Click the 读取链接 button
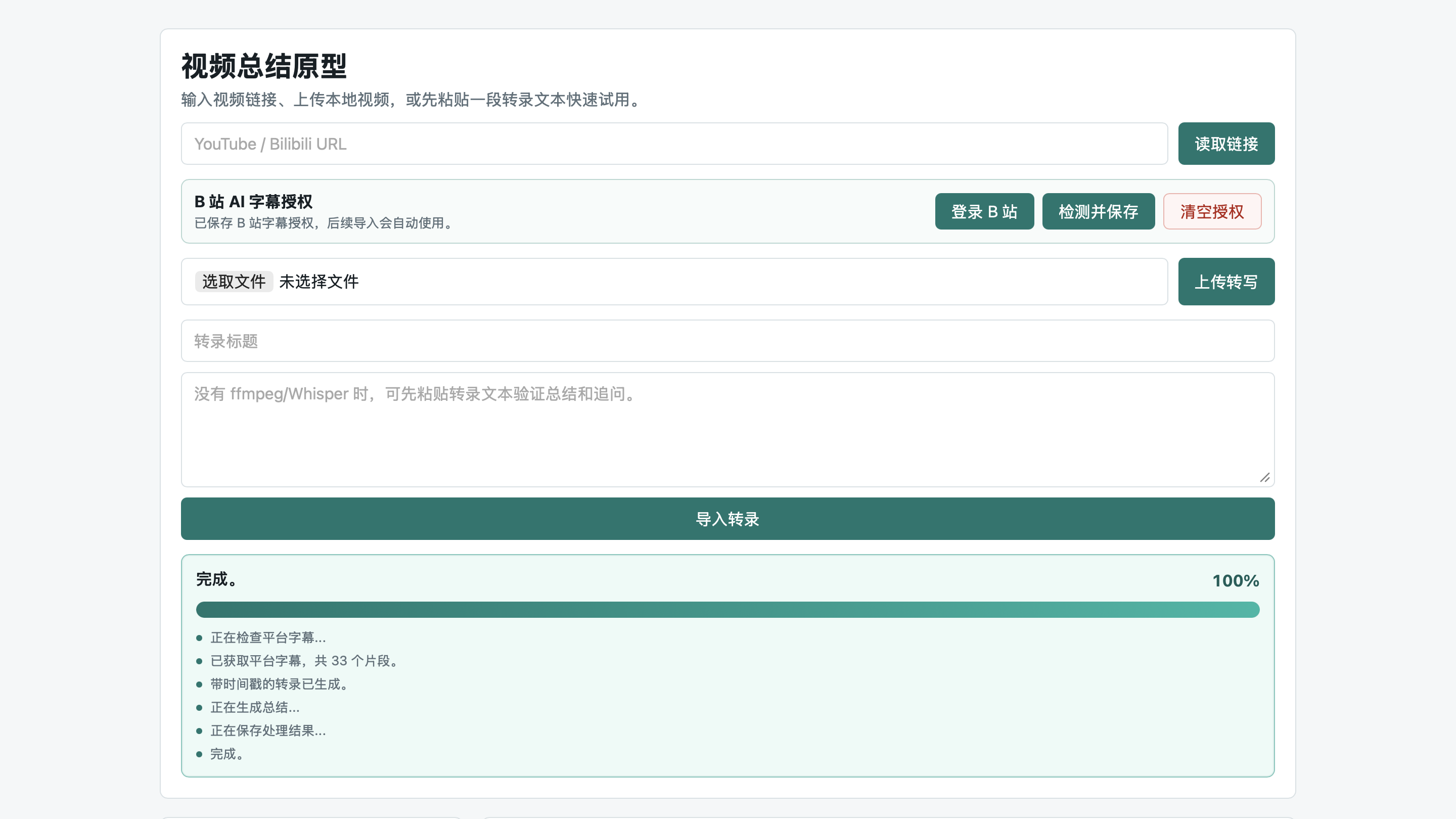 [x=1226, y=144]
